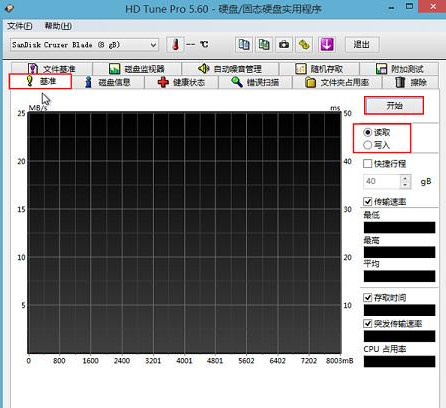Open the options wrench icon
This screenshot has height=408, width=446.
(x=304, y=44)
